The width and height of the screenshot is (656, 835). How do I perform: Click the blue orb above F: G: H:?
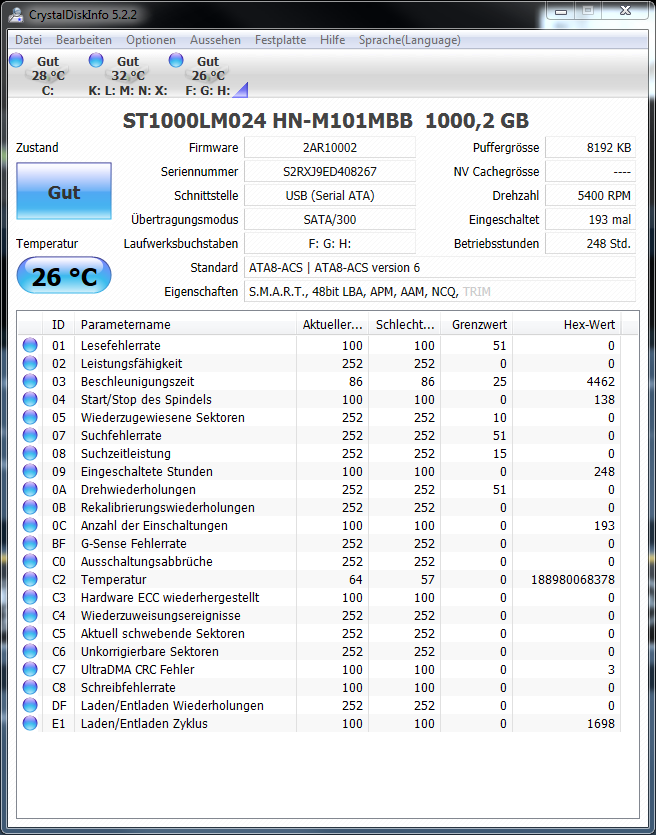pyautogui.click(x=176, y=60)
